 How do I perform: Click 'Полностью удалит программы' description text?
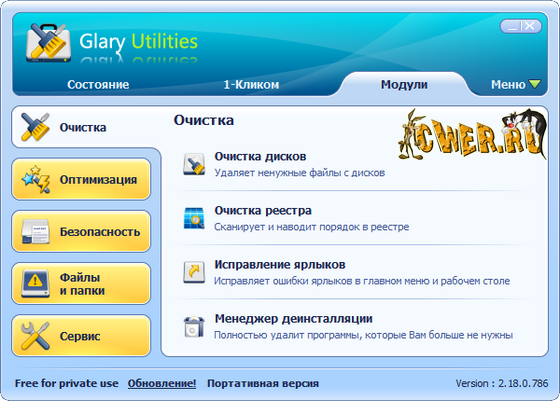coord(363,335)
